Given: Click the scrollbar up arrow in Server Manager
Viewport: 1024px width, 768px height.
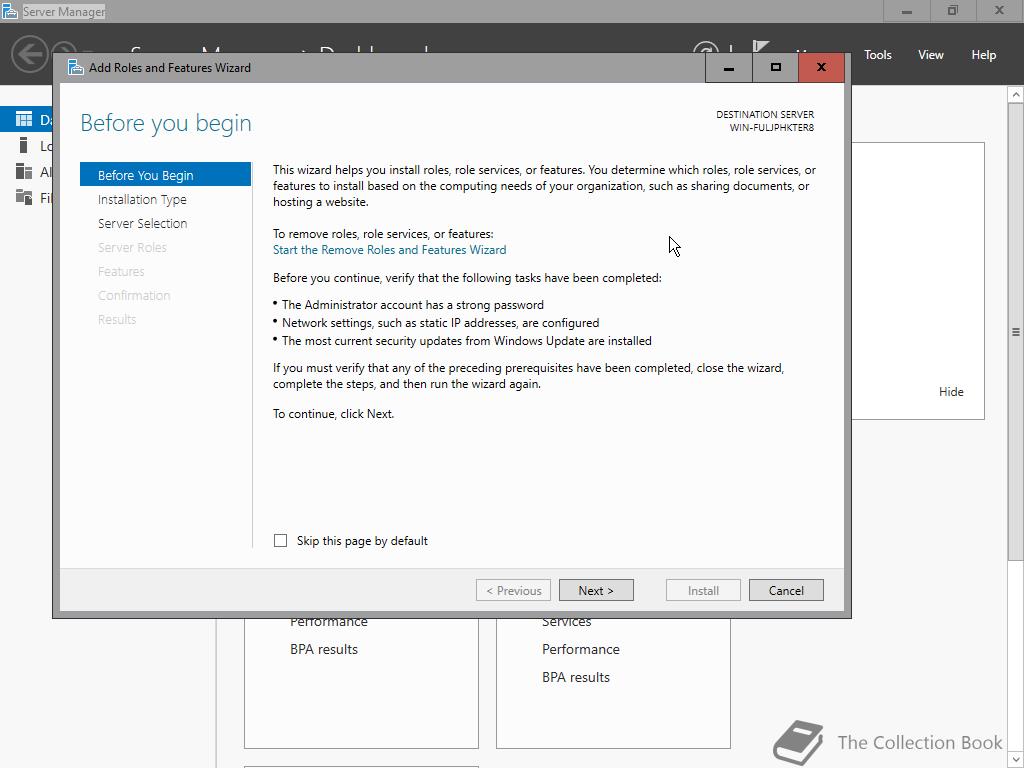Looking at the screenshot, I should tap(1016, 95).
